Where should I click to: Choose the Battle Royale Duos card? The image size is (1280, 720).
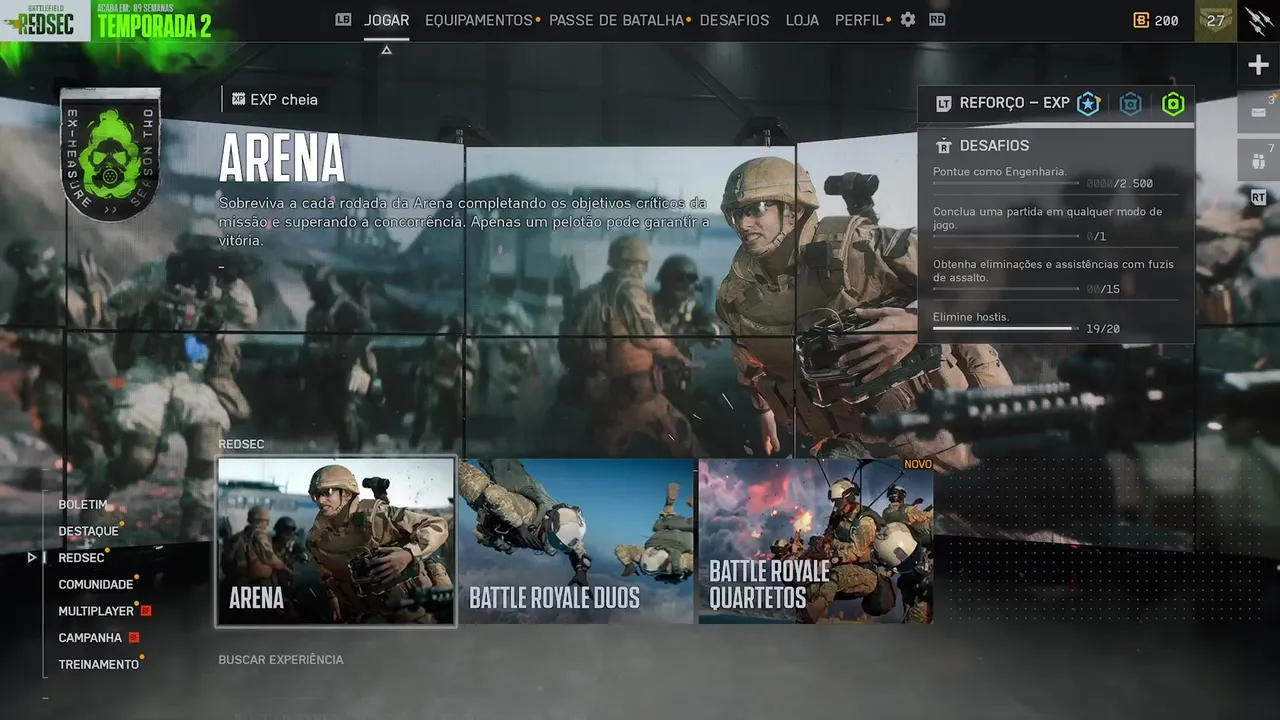[x=576, y=541]
